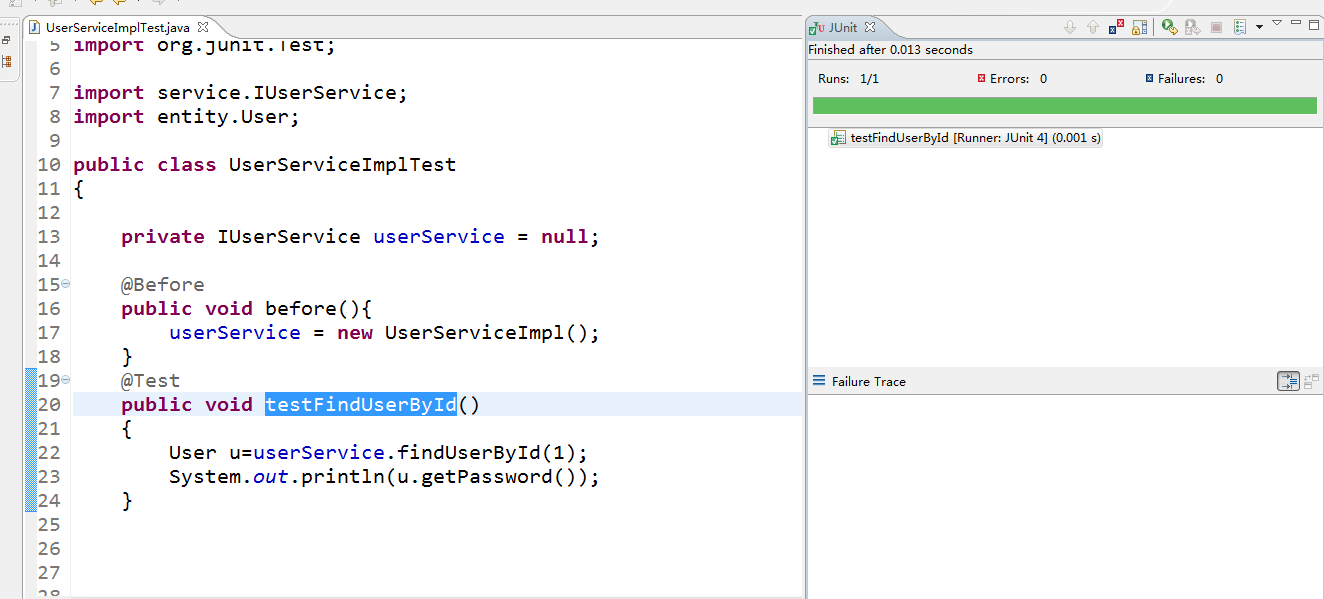Viewport: 1324px width, 599px height.
Task: Select testFindUserById in the JUnit results
Action: coord(966,138)
